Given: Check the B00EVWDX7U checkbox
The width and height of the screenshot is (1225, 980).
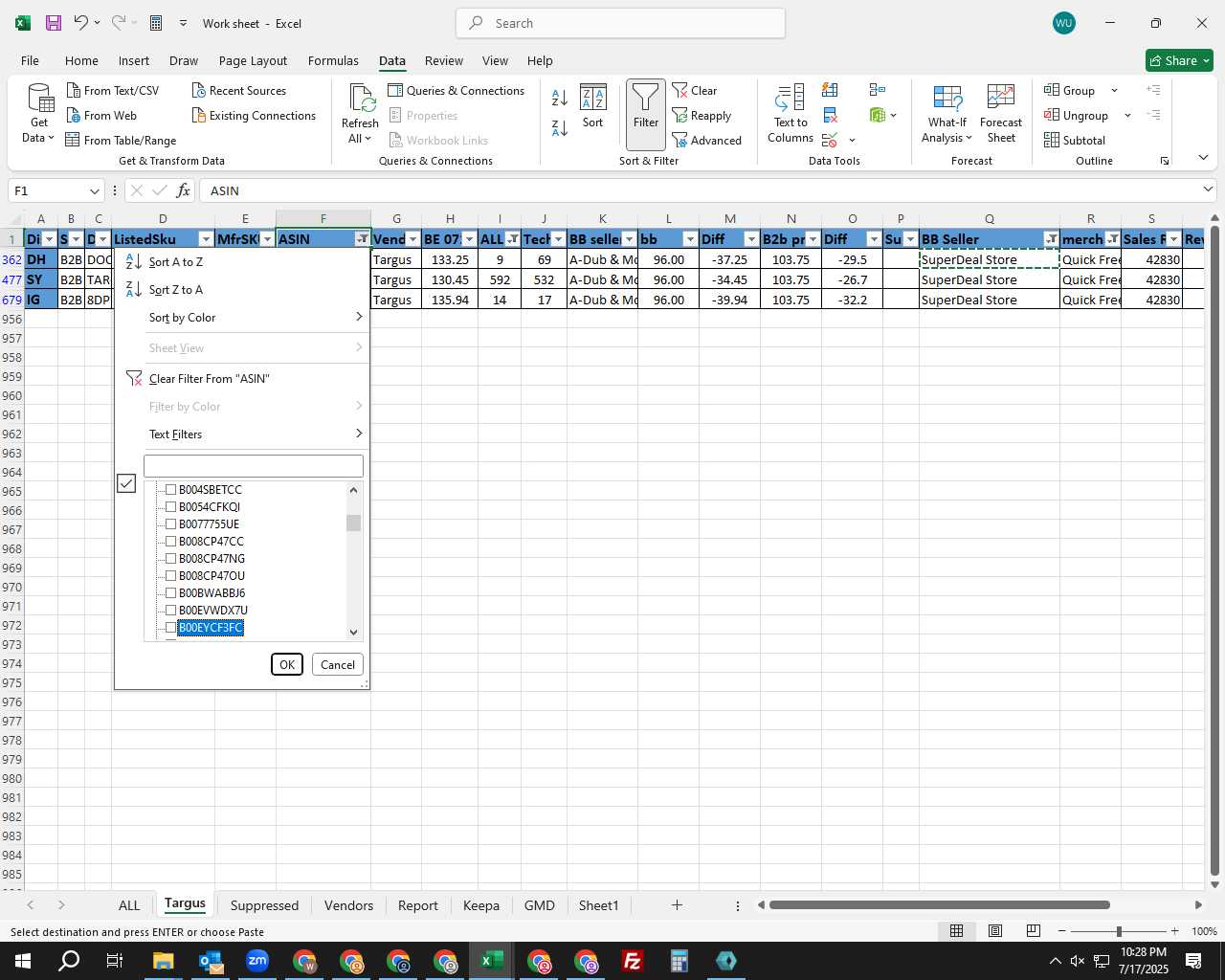Looking at the screenshot, I should (x=171, y=611).
